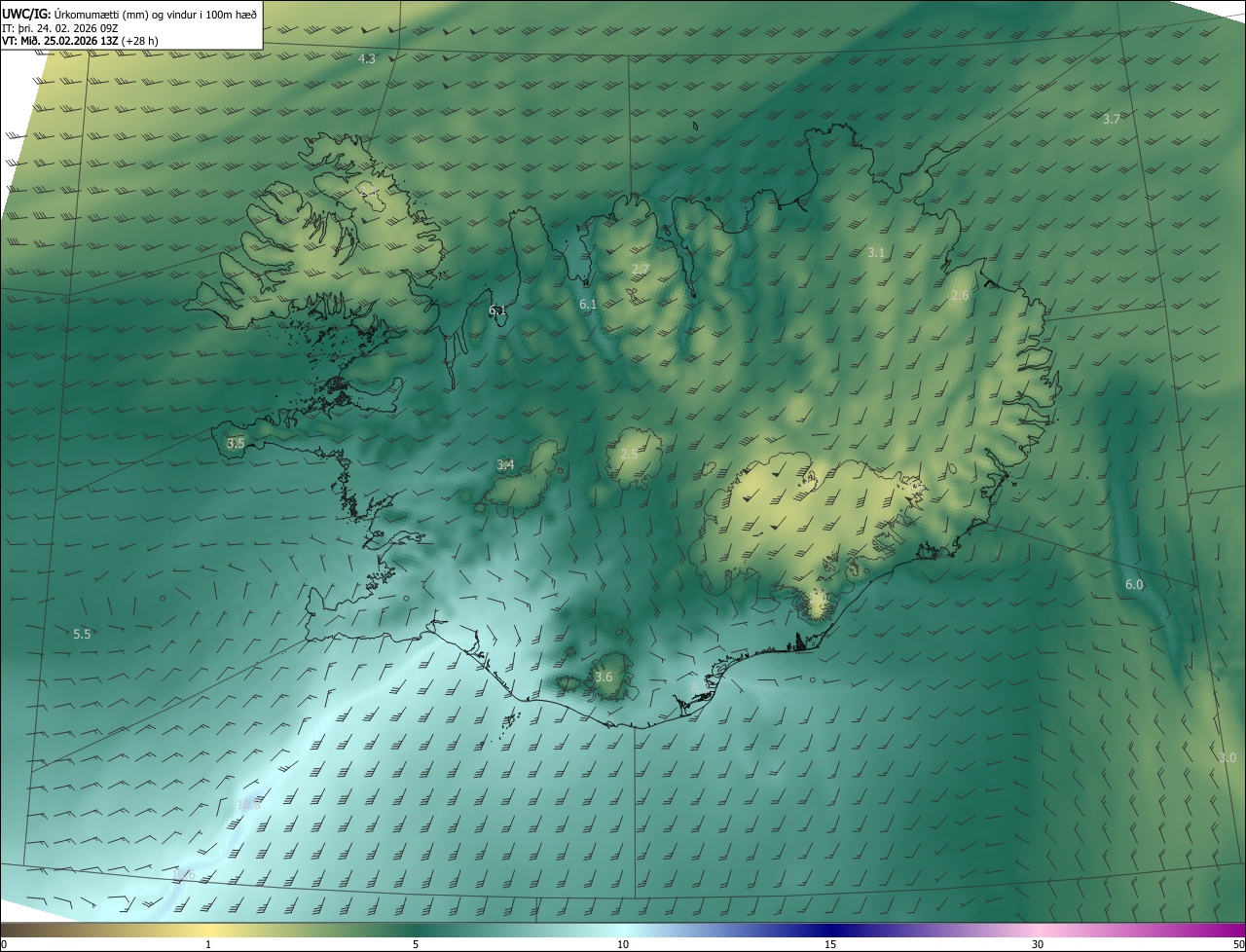Click the '1' tick on the color scale
1246x952 pixels.
coord(208,944)
